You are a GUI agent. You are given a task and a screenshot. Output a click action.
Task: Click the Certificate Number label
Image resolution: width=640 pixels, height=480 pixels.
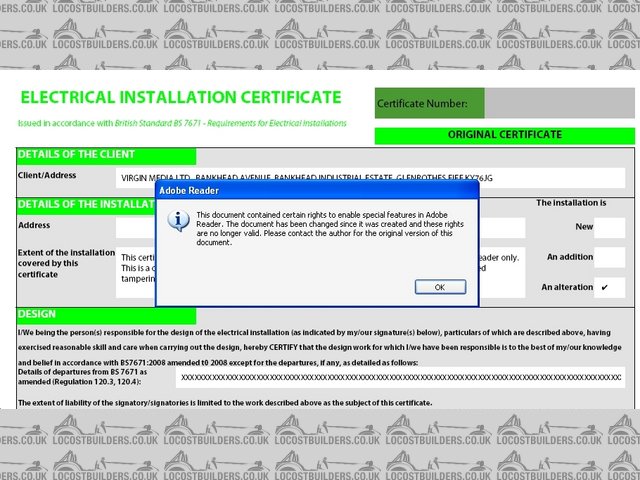click(422, 103)
